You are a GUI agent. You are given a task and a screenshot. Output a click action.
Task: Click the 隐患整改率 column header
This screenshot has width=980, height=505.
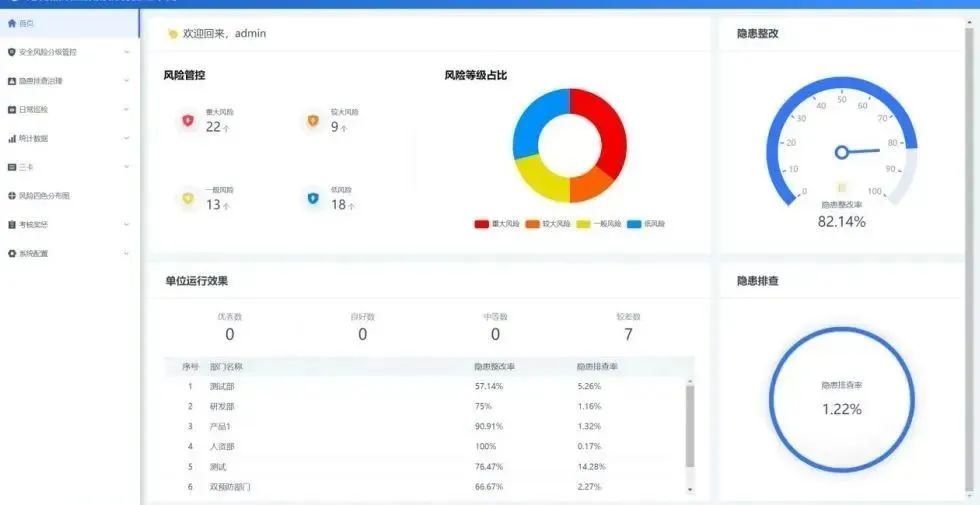[x=494, y=367]
